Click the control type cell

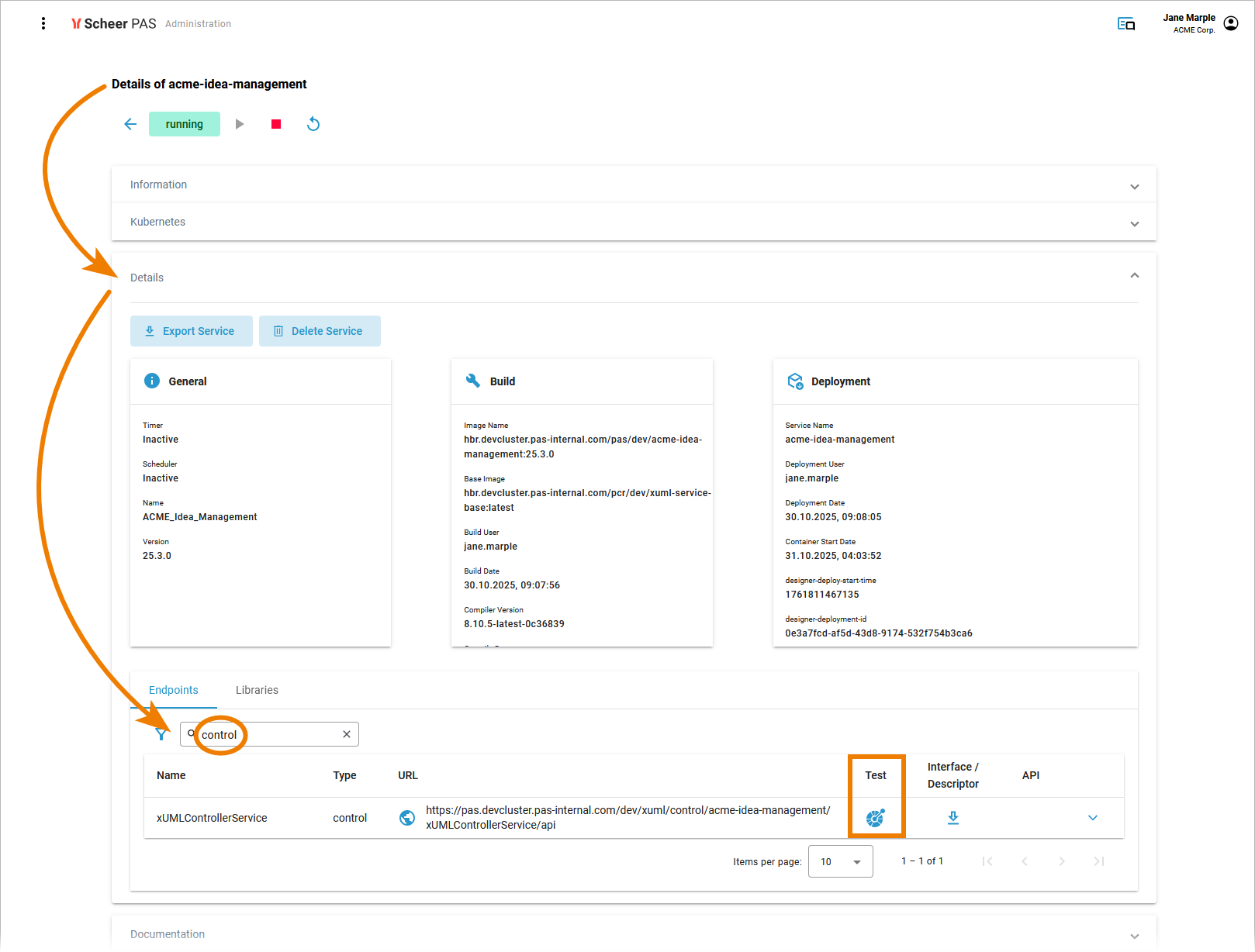pyautogui.click(x=350, y=818)
